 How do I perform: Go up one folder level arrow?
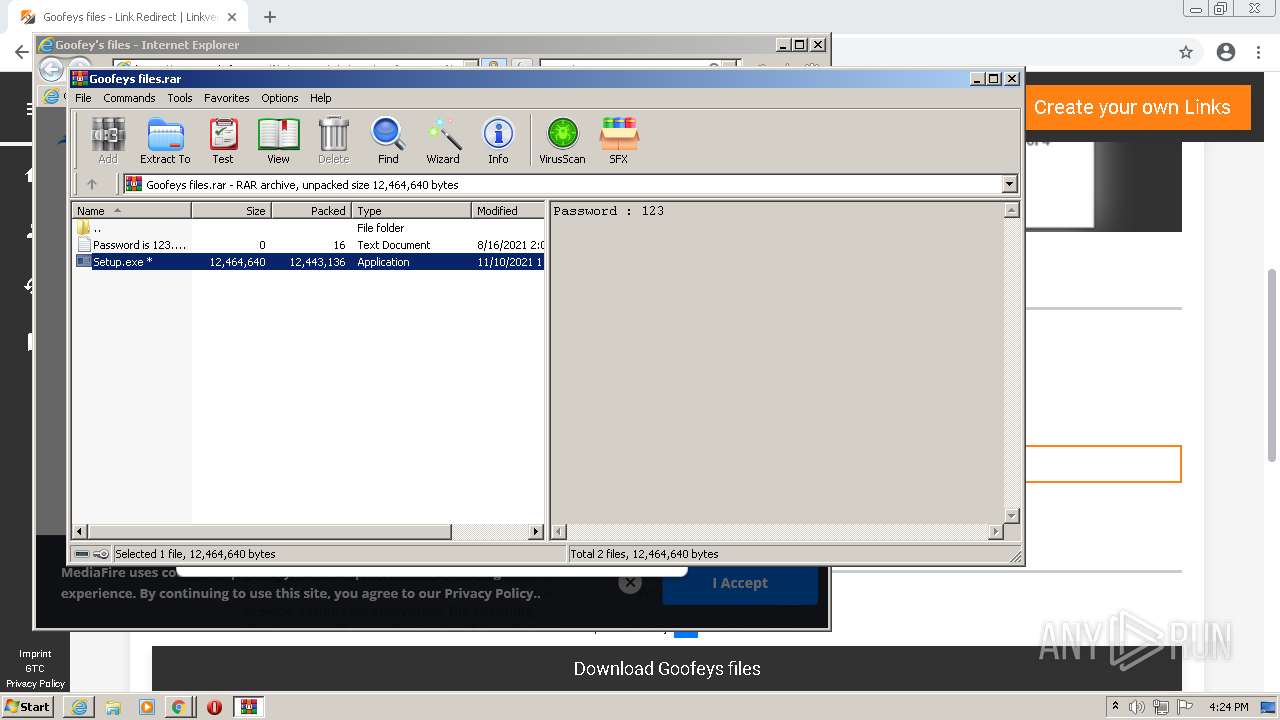pyautogui.click(x=92, y=184)
